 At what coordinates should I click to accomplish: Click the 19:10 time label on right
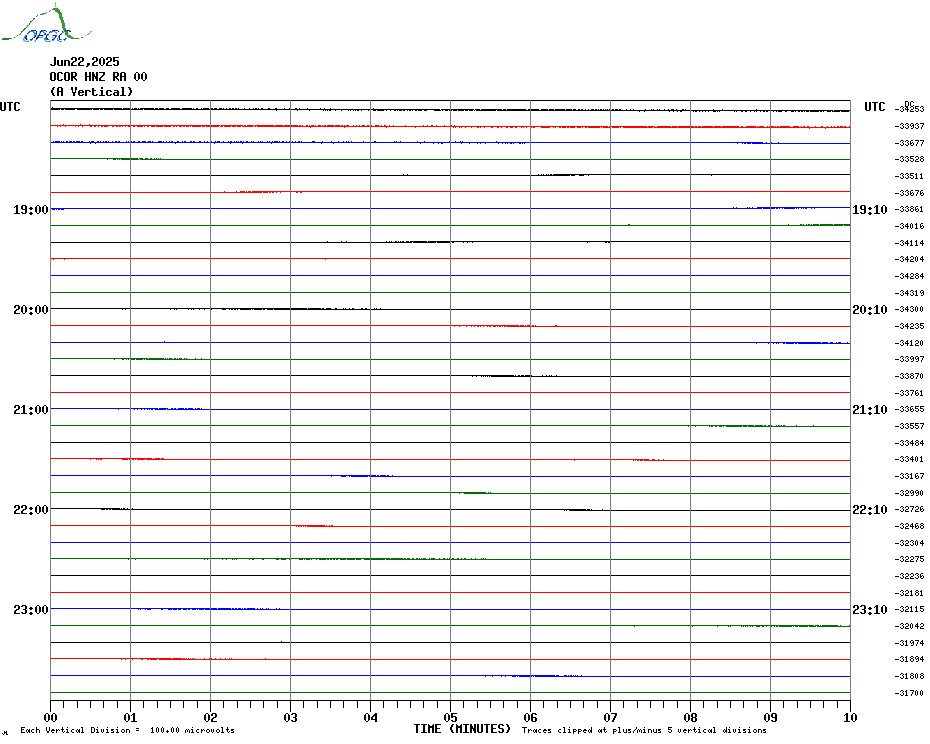click(870, 210)
